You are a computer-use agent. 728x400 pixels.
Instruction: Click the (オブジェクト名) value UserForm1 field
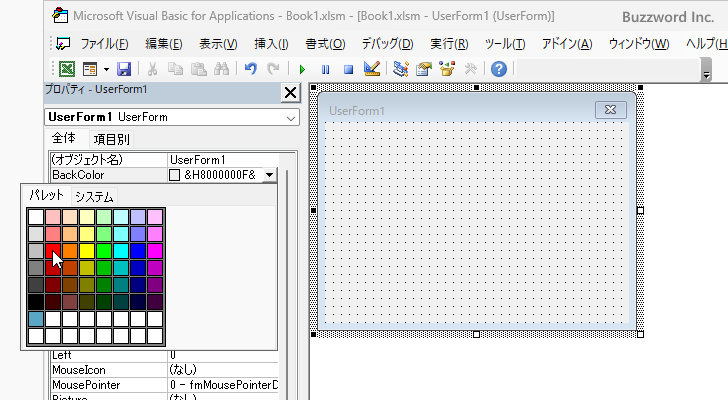[x=223, y=160]
